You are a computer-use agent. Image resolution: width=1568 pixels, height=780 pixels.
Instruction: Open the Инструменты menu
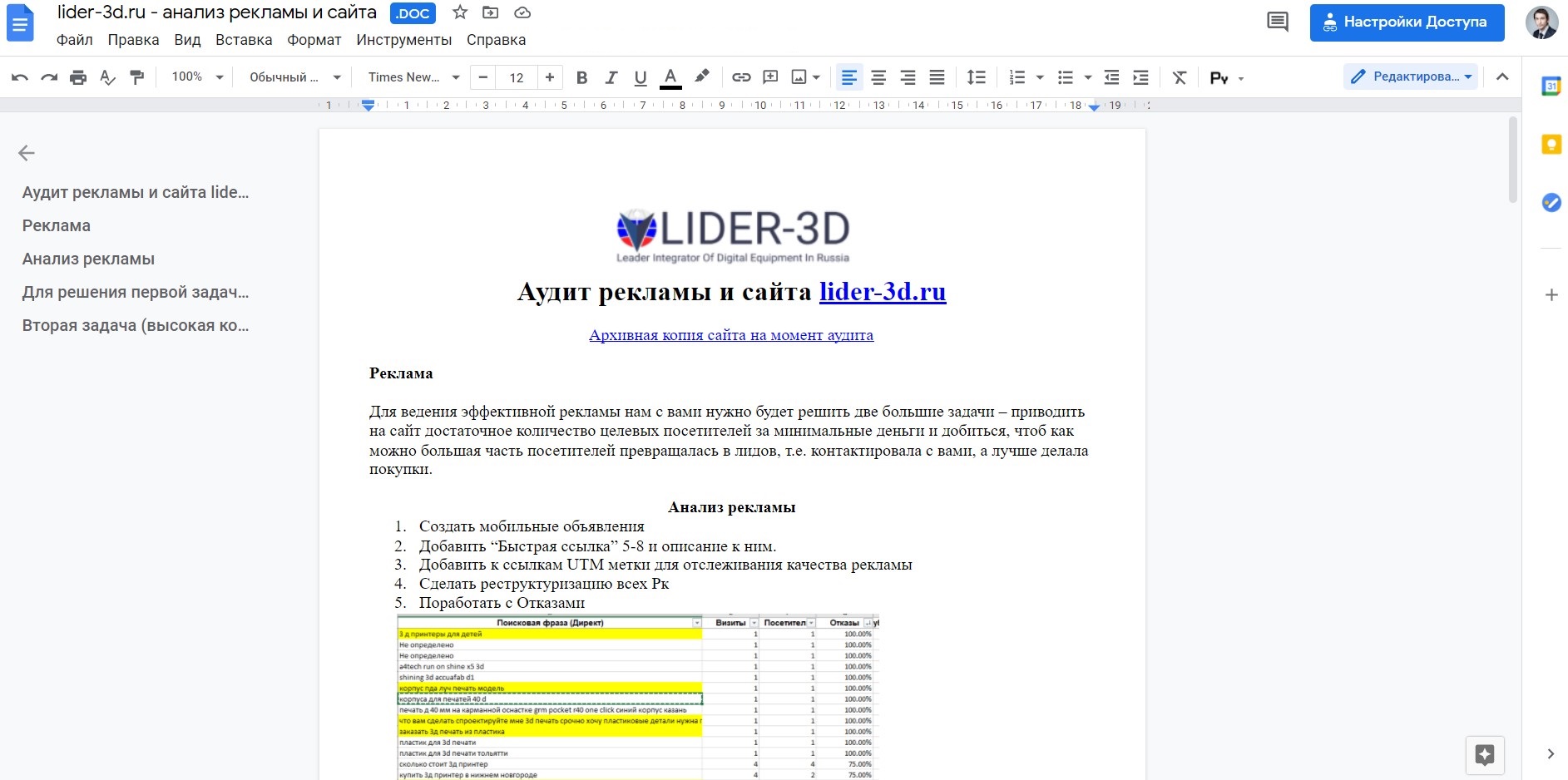(403, 40)
